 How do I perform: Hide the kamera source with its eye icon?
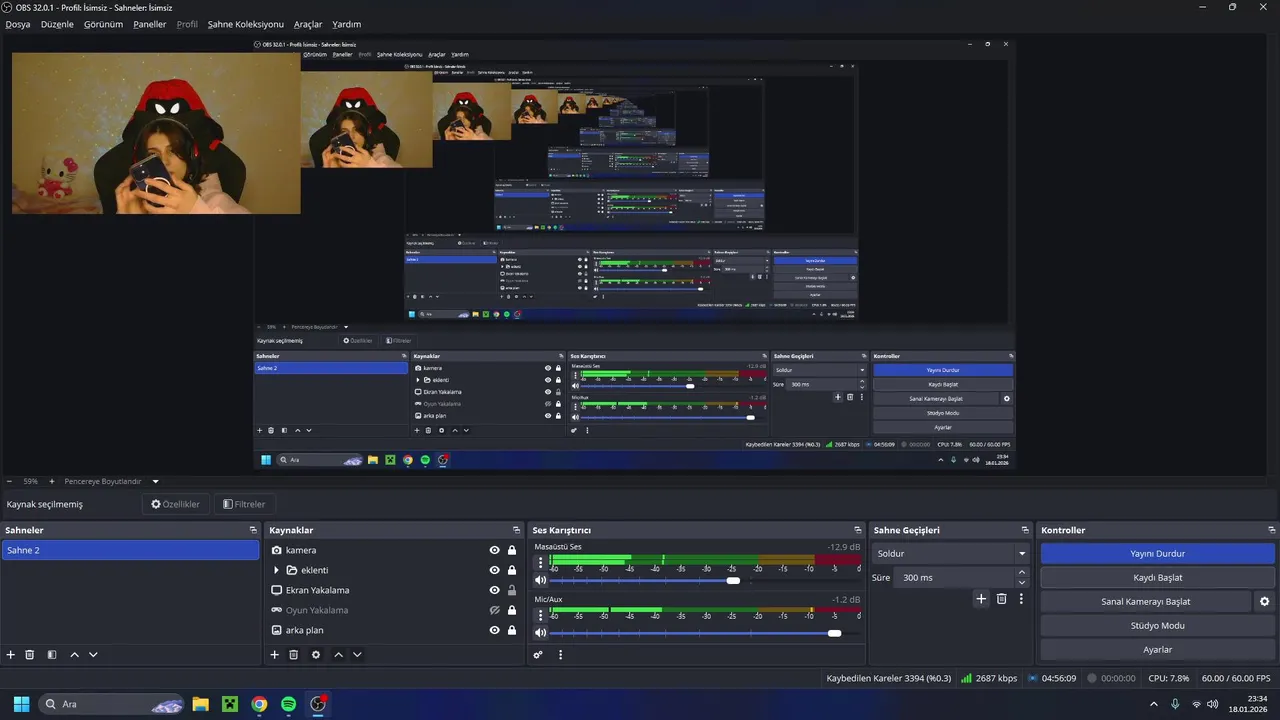[x=494, y=550]
